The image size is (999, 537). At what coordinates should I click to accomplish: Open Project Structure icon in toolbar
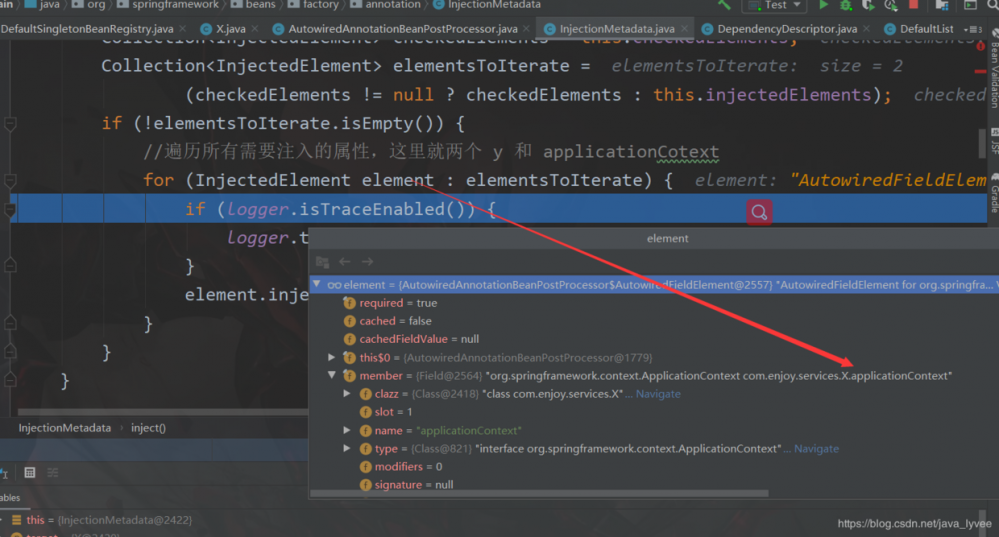pyautogui.click(x=942, y=5)
